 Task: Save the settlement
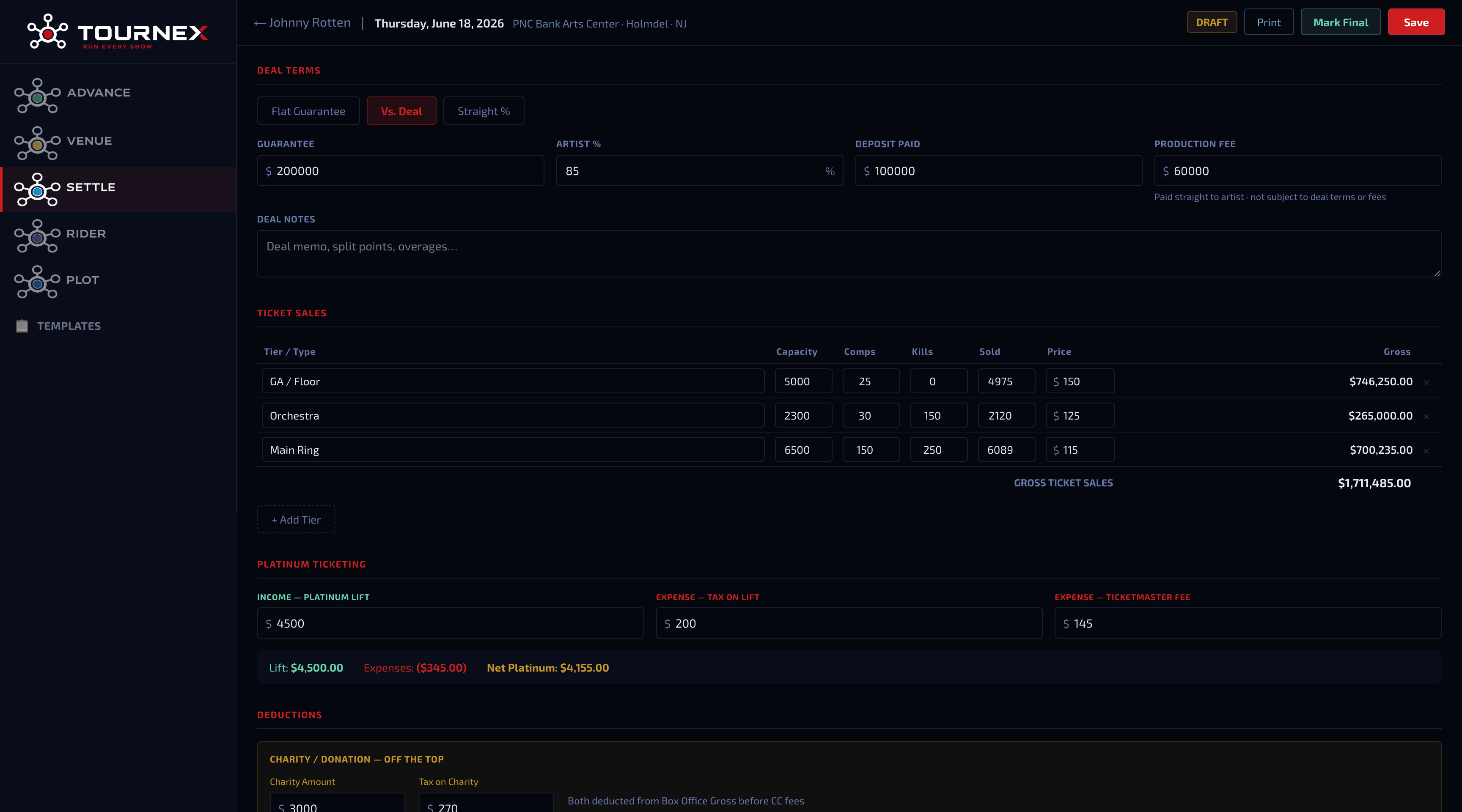tap(1416, 22)
